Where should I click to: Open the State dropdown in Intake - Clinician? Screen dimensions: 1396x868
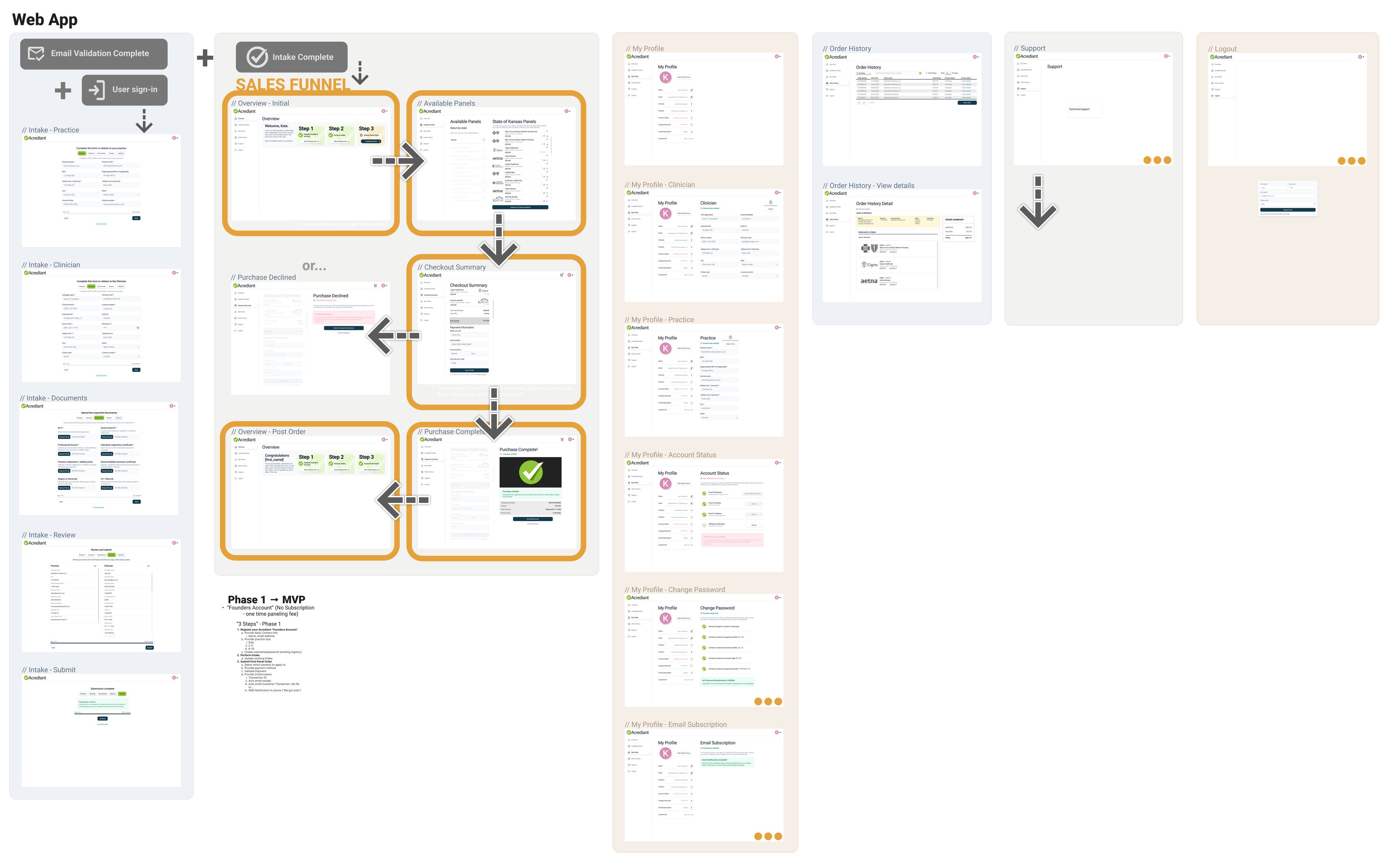(120, 347)
